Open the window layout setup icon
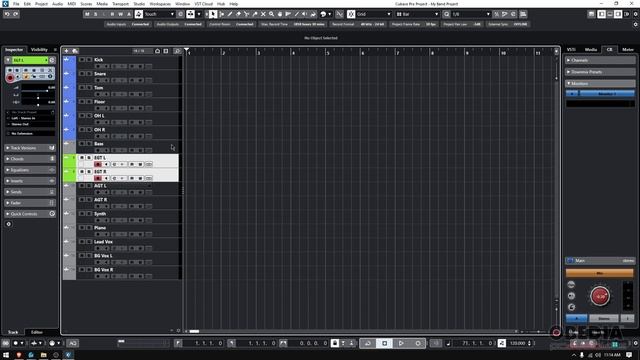 [591, 14]
